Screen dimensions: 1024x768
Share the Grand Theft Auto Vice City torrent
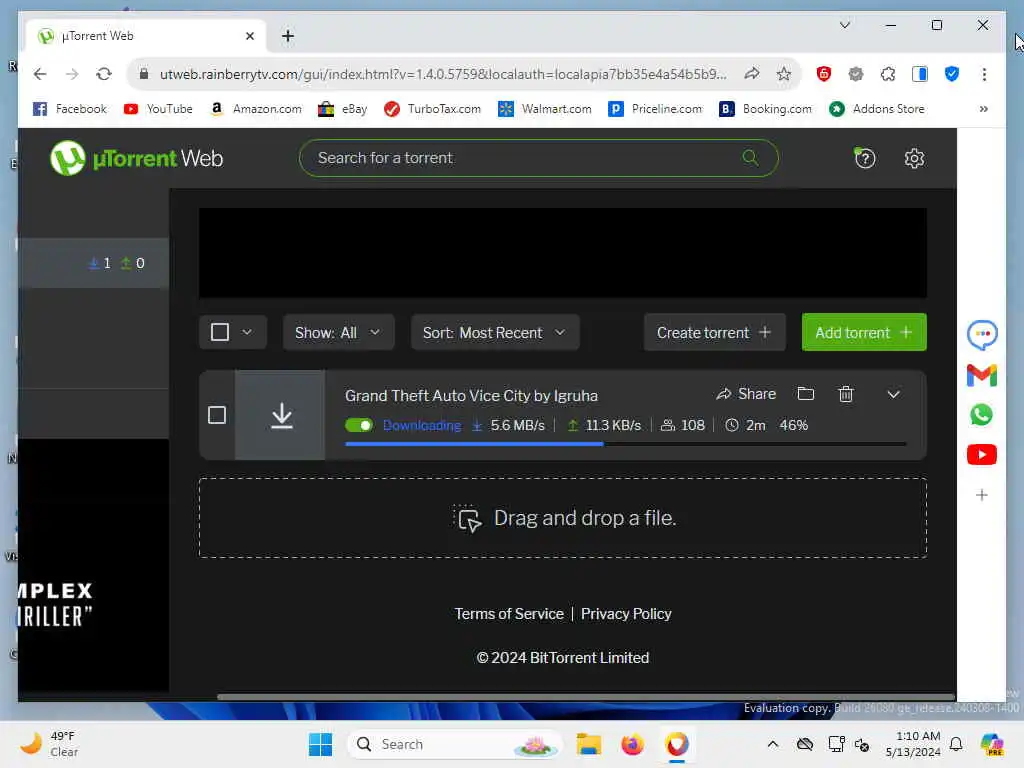(x=746, y=394)
